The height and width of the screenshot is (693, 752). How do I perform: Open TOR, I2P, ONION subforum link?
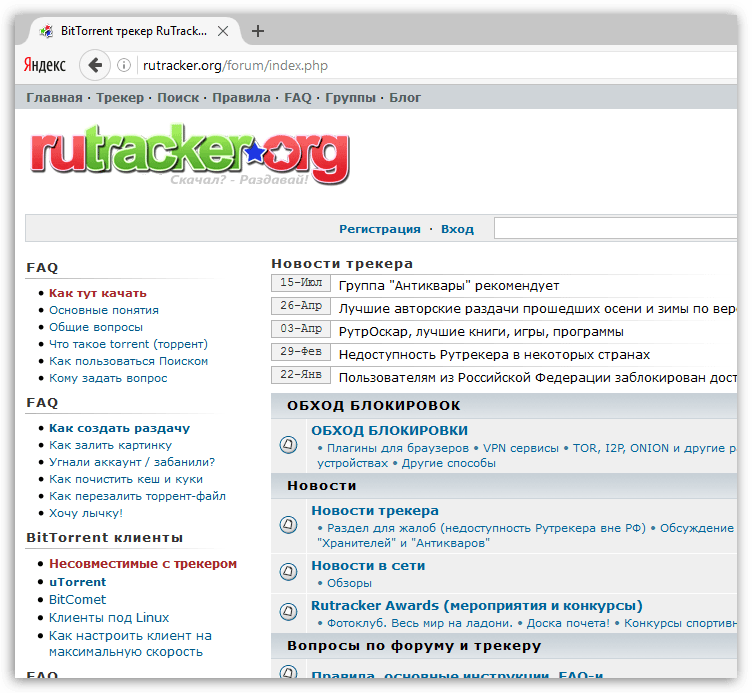[x=655, y=448]
